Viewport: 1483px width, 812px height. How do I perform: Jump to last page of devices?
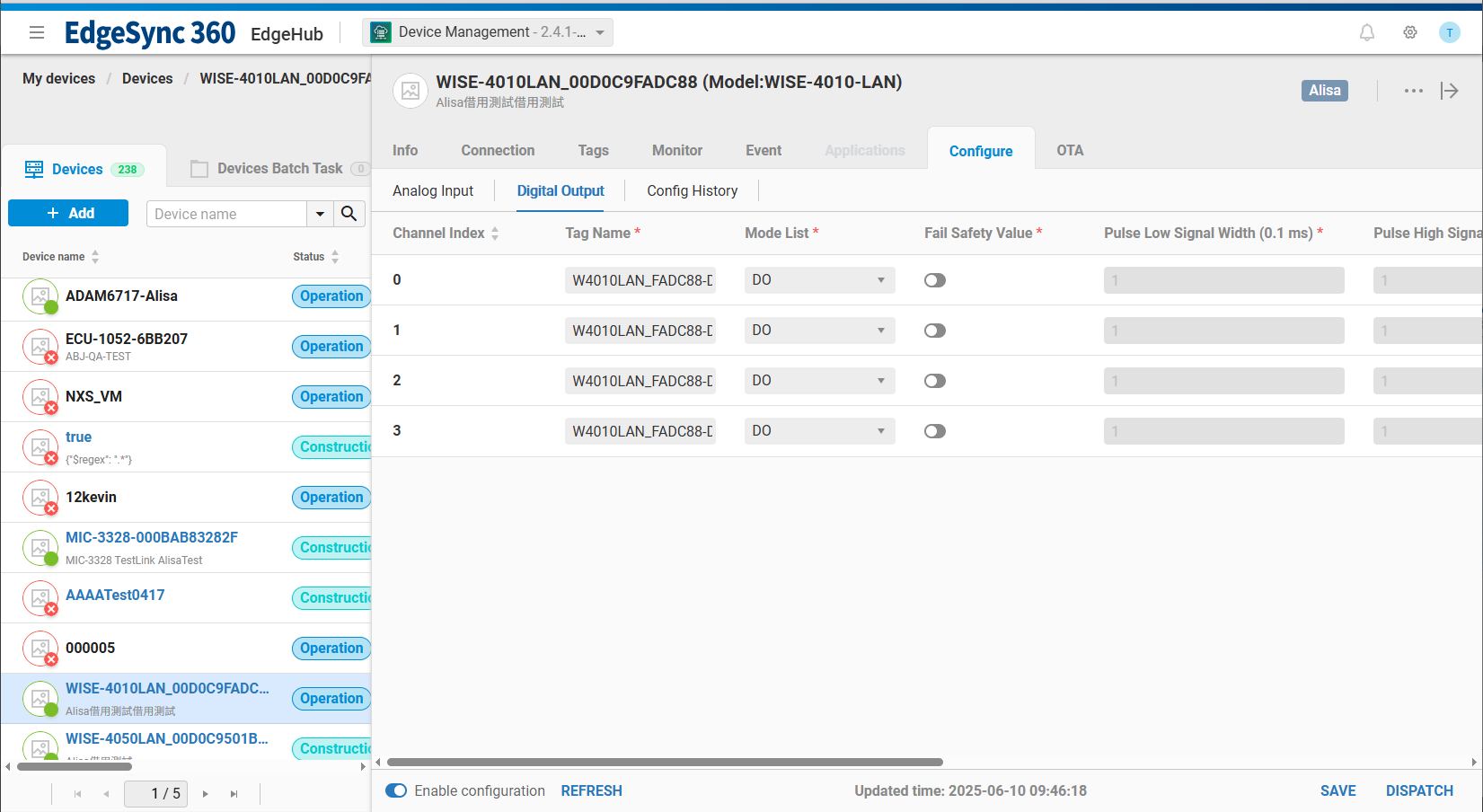(234, 794)
